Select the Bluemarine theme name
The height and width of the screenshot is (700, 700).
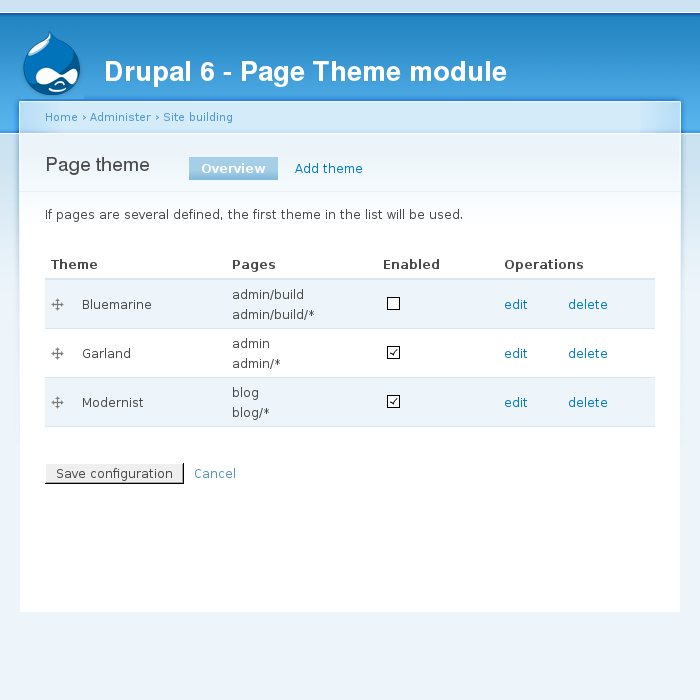117,304
